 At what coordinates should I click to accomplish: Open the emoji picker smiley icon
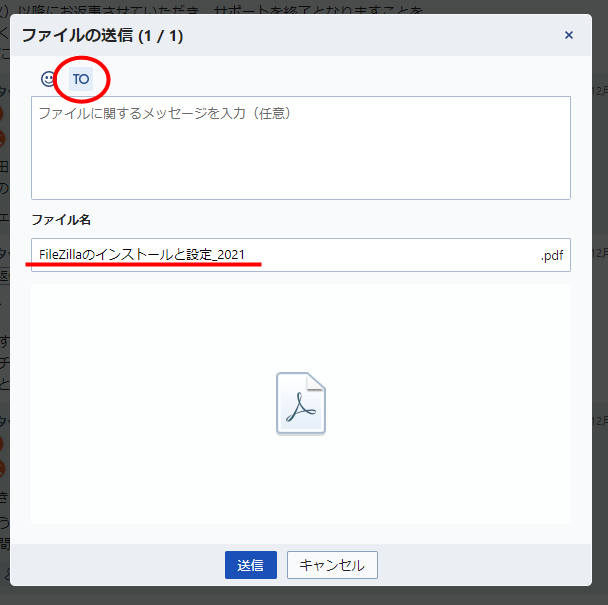48,78
